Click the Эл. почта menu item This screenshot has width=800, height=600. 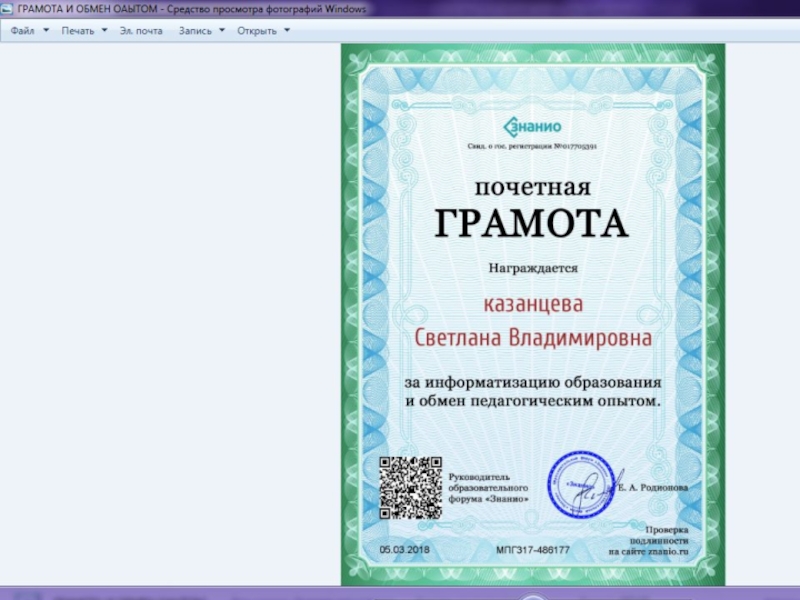click(x=141, y=31)
